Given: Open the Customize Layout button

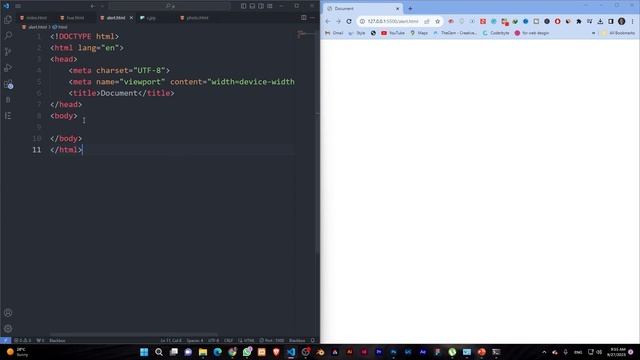Looking at the screenshot, I should coord(270,6).
